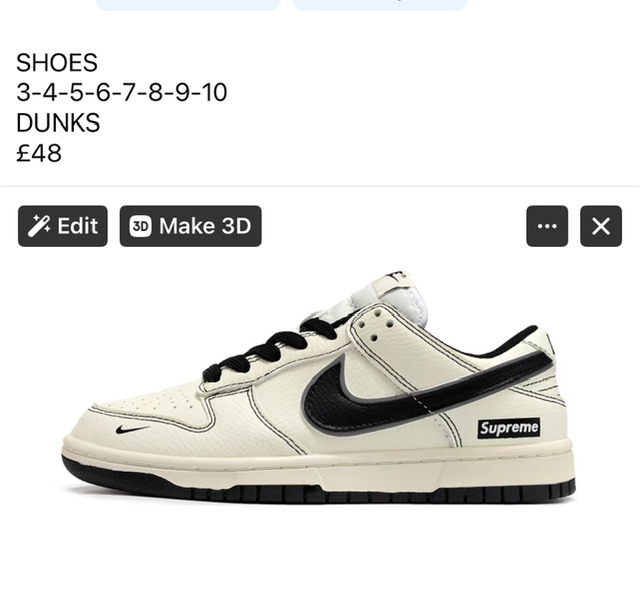The height and width of the screenshot is (614, 640).
Task: Click the small swoosh on the toe box
Action: (132, 429)
